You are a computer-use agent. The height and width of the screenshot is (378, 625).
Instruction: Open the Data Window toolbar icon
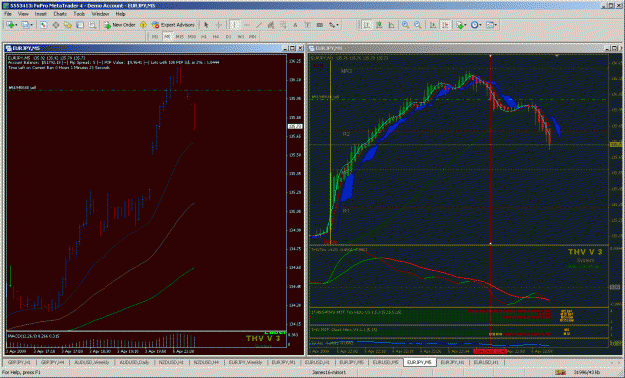point(56,25)
